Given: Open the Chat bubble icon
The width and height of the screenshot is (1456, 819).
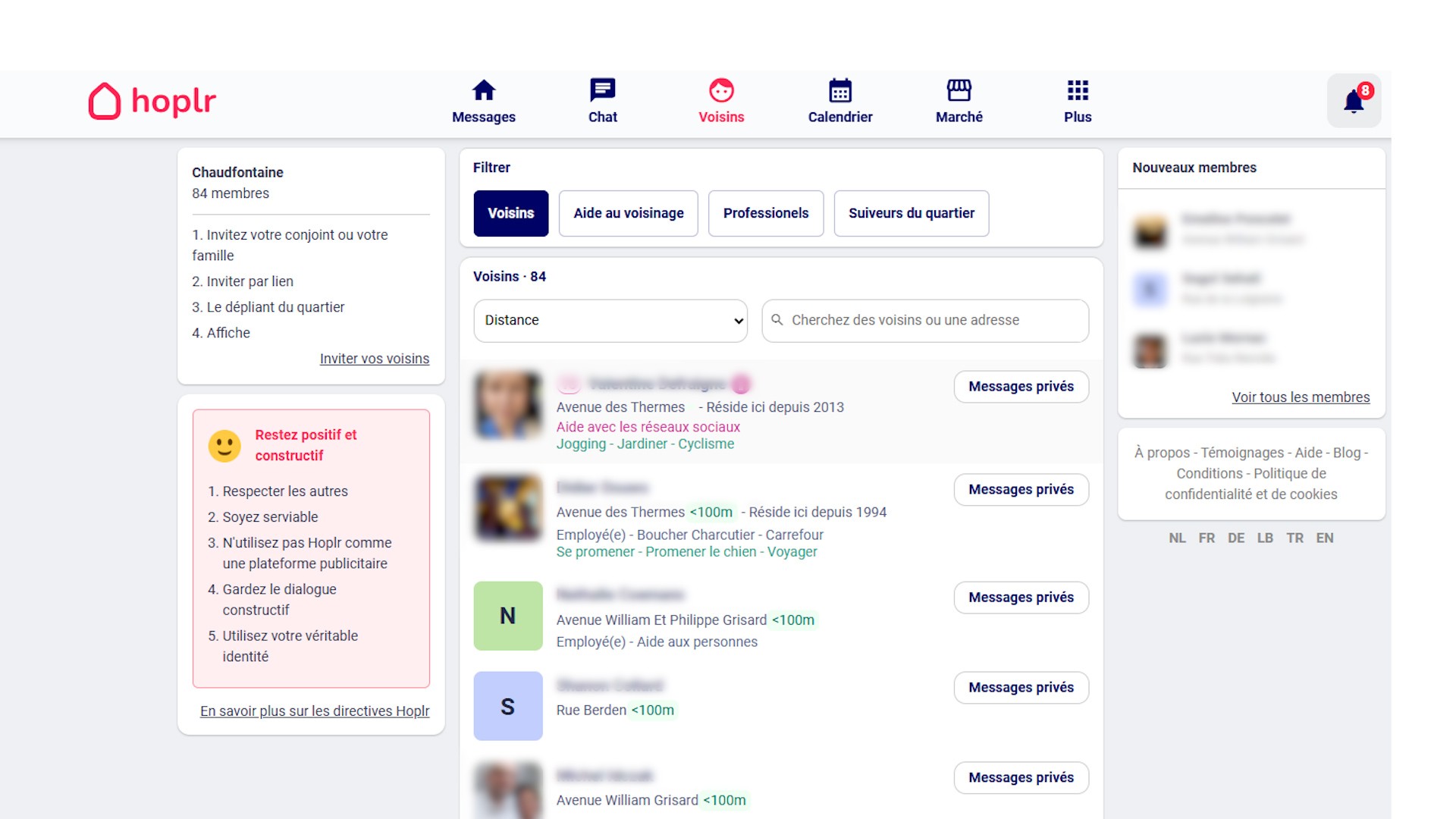Looking at the screenshot, I should click(602, 91).
